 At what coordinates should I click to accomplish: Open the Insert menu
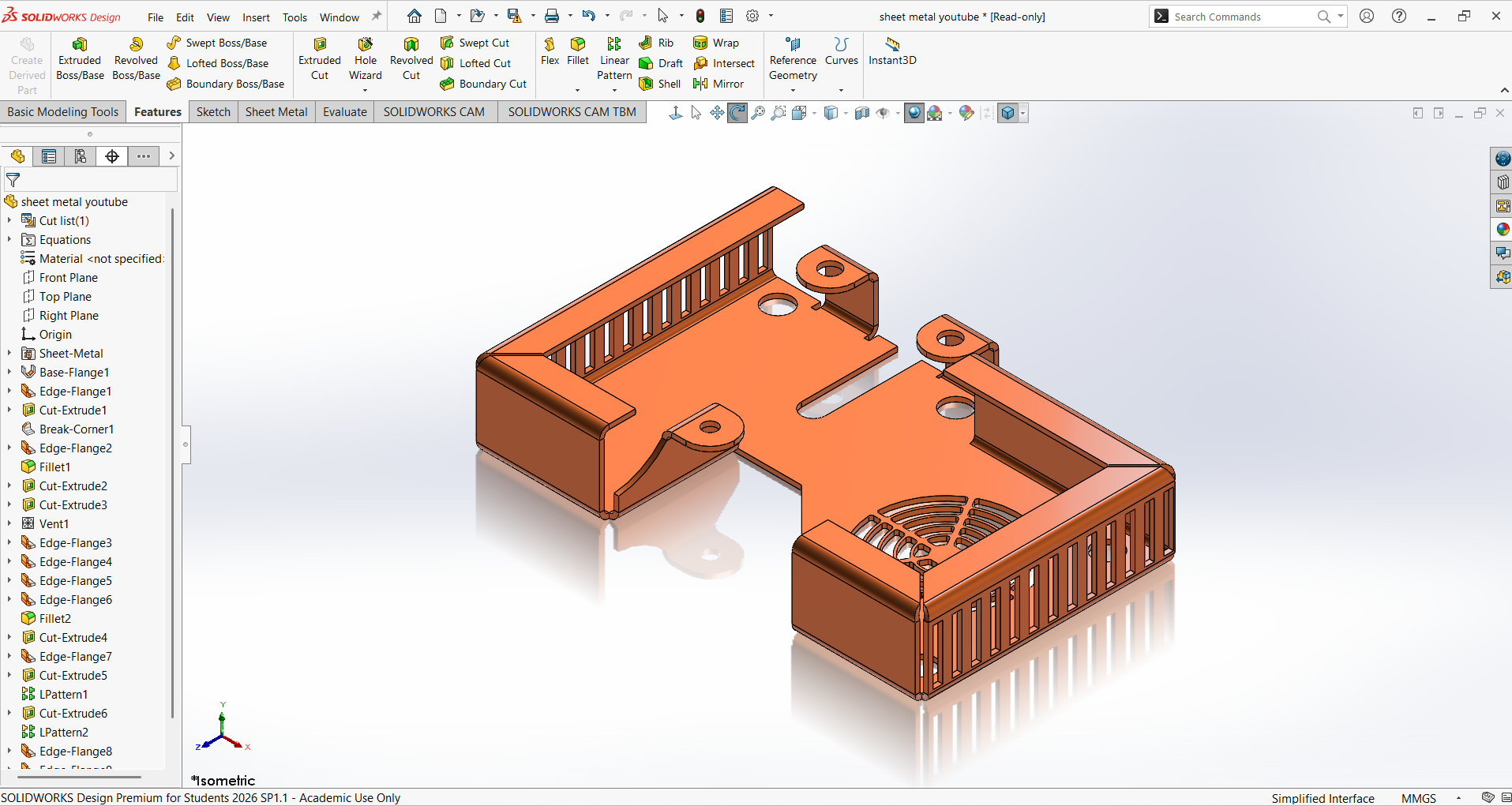pos(256,17)
